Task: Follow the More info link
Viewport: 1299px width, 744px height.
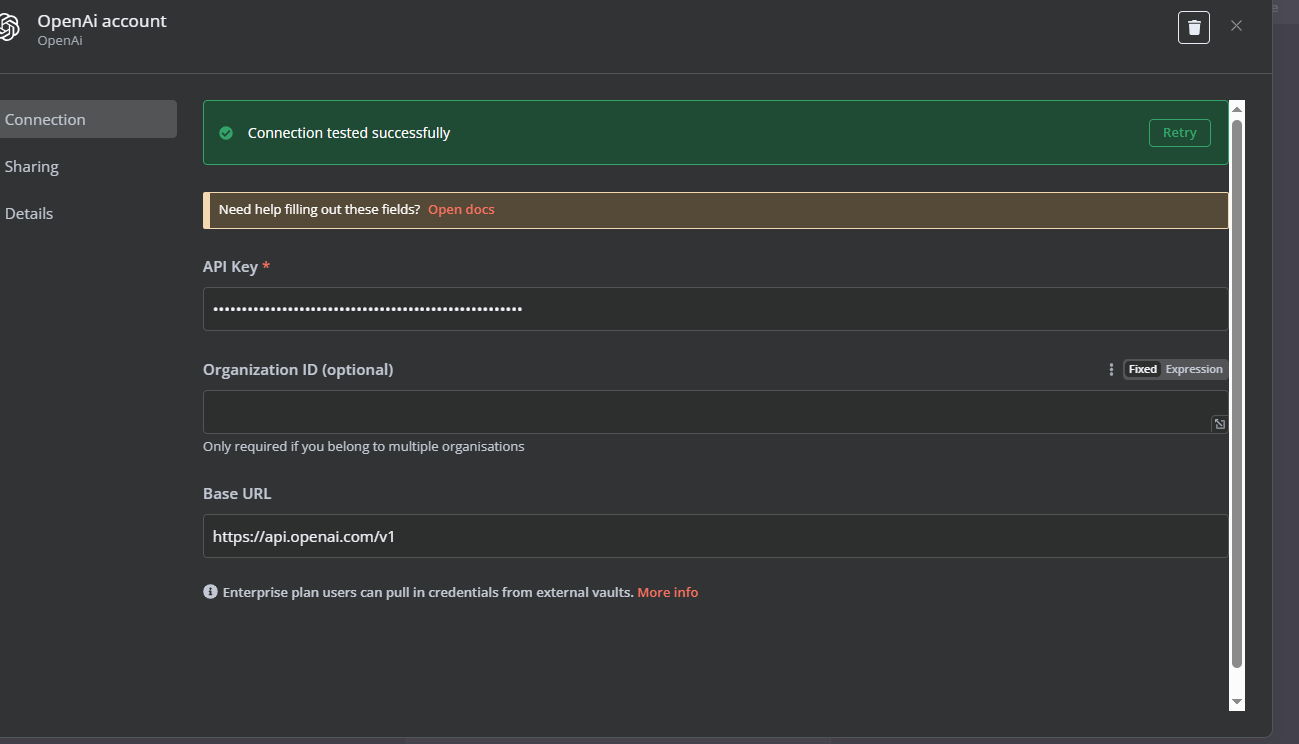Action: pos(668,592)
